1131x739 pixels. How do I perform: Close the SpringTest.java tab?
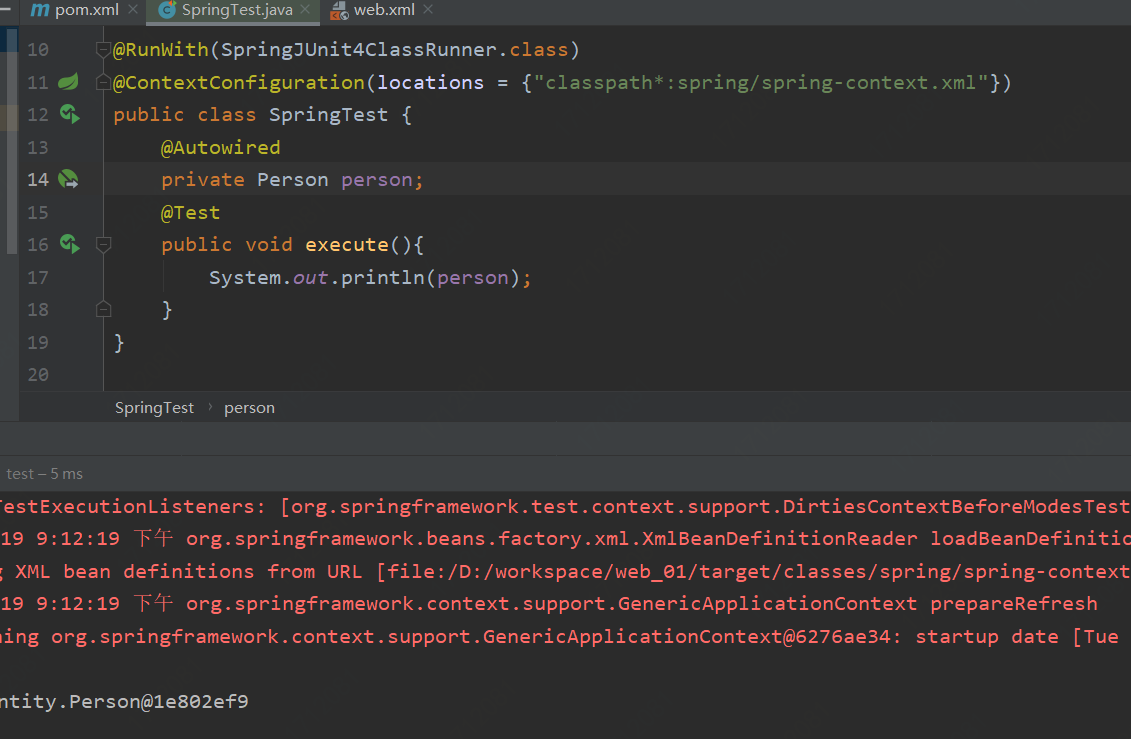point(305,9)
